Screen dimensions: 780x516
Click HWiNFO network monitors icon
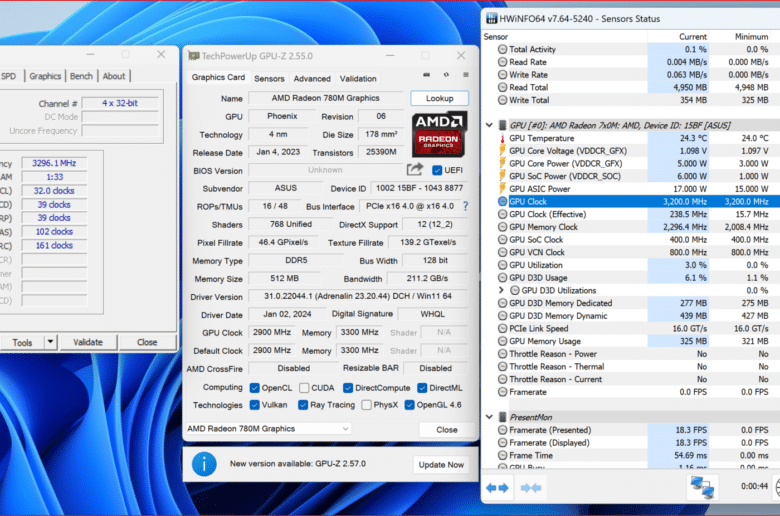tap(702, 487)
